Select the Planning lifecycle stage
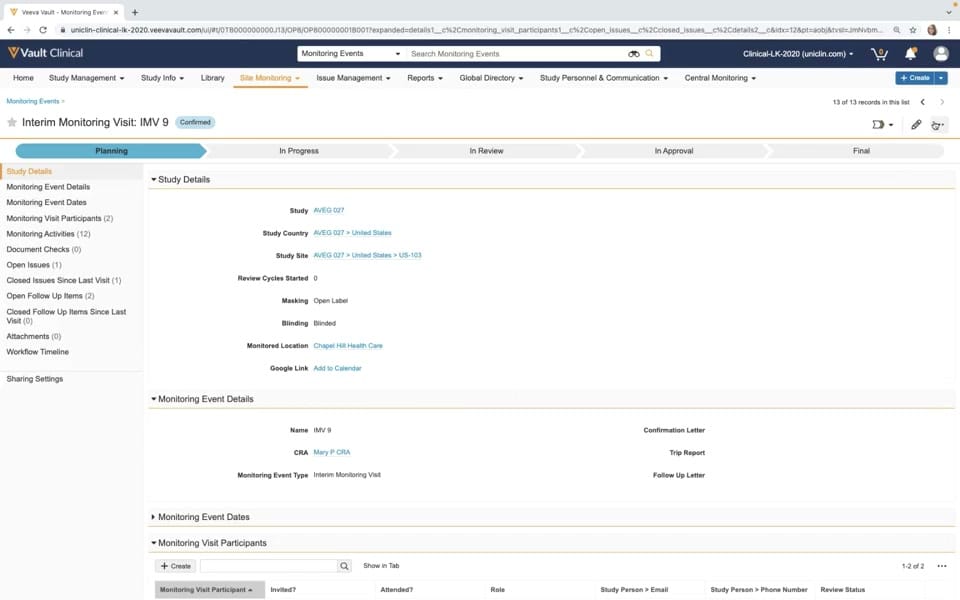960x600 pixels. pyautogui.click(x=111, y=151)
